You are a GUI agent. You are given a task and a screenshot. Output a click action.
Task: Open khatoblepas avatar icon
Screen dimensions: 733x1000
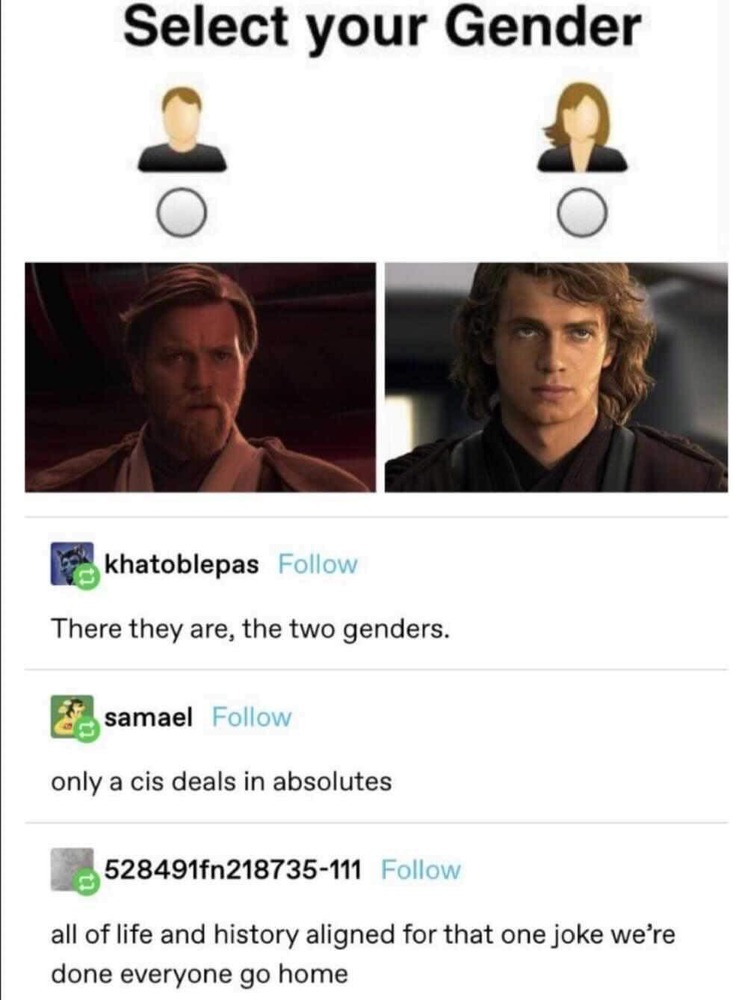coord(71,564)
